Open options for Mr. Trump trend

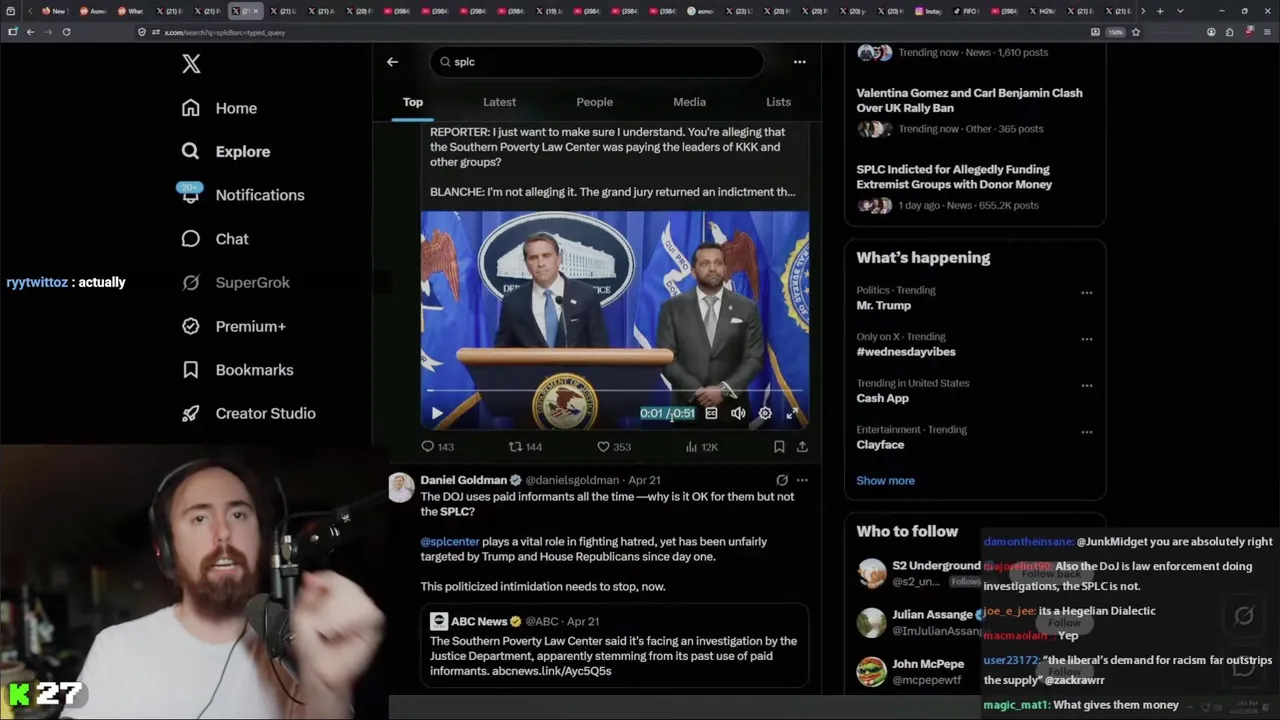click(1086, 293)
